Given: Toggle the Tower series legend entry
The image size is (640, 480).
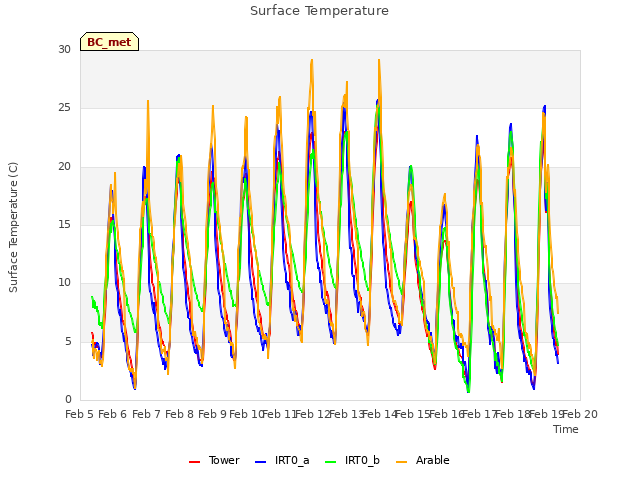Looking at the screenshot, I should tap(214, 460).
